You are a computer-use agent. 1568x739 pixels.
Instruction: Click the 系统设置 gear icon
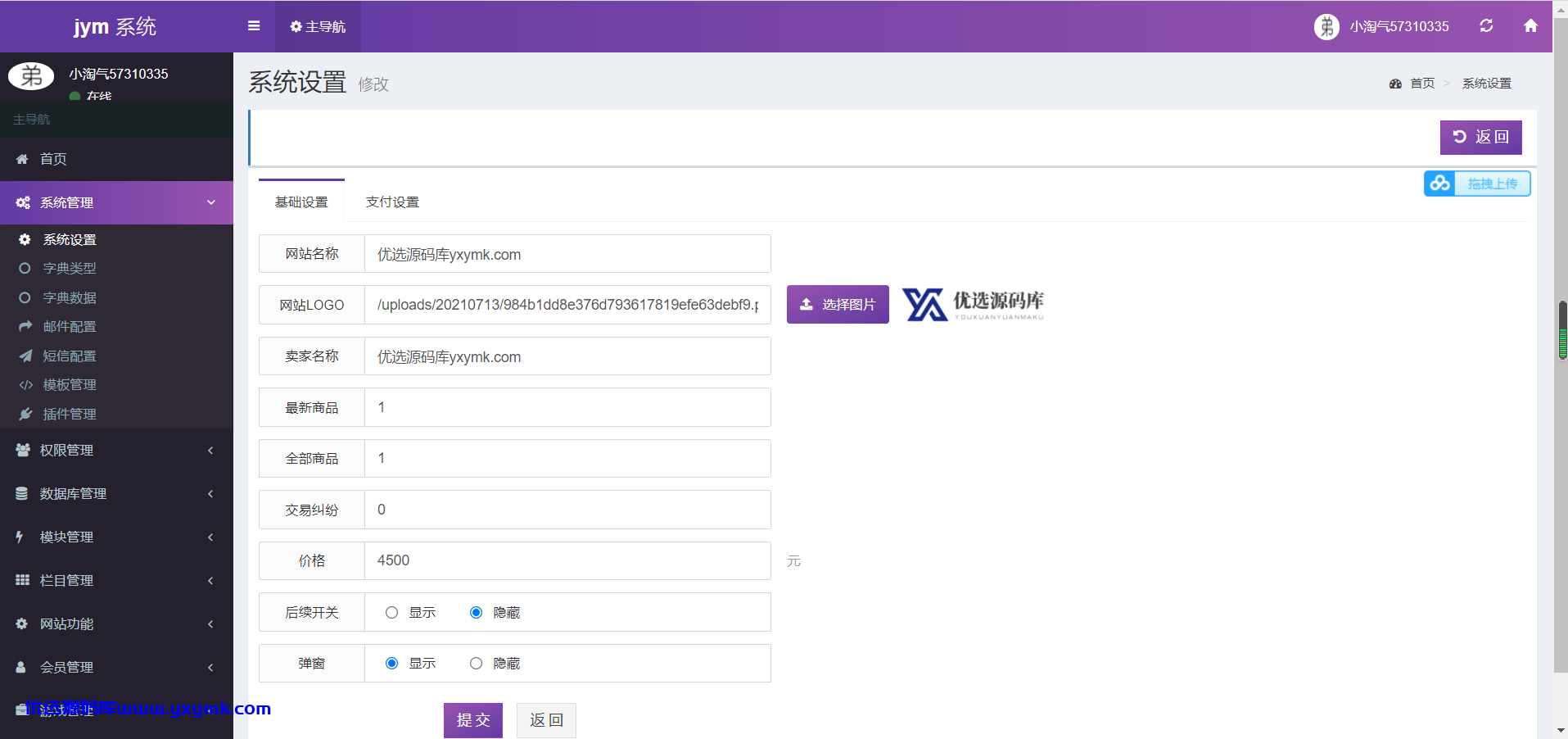coord(25,239)
